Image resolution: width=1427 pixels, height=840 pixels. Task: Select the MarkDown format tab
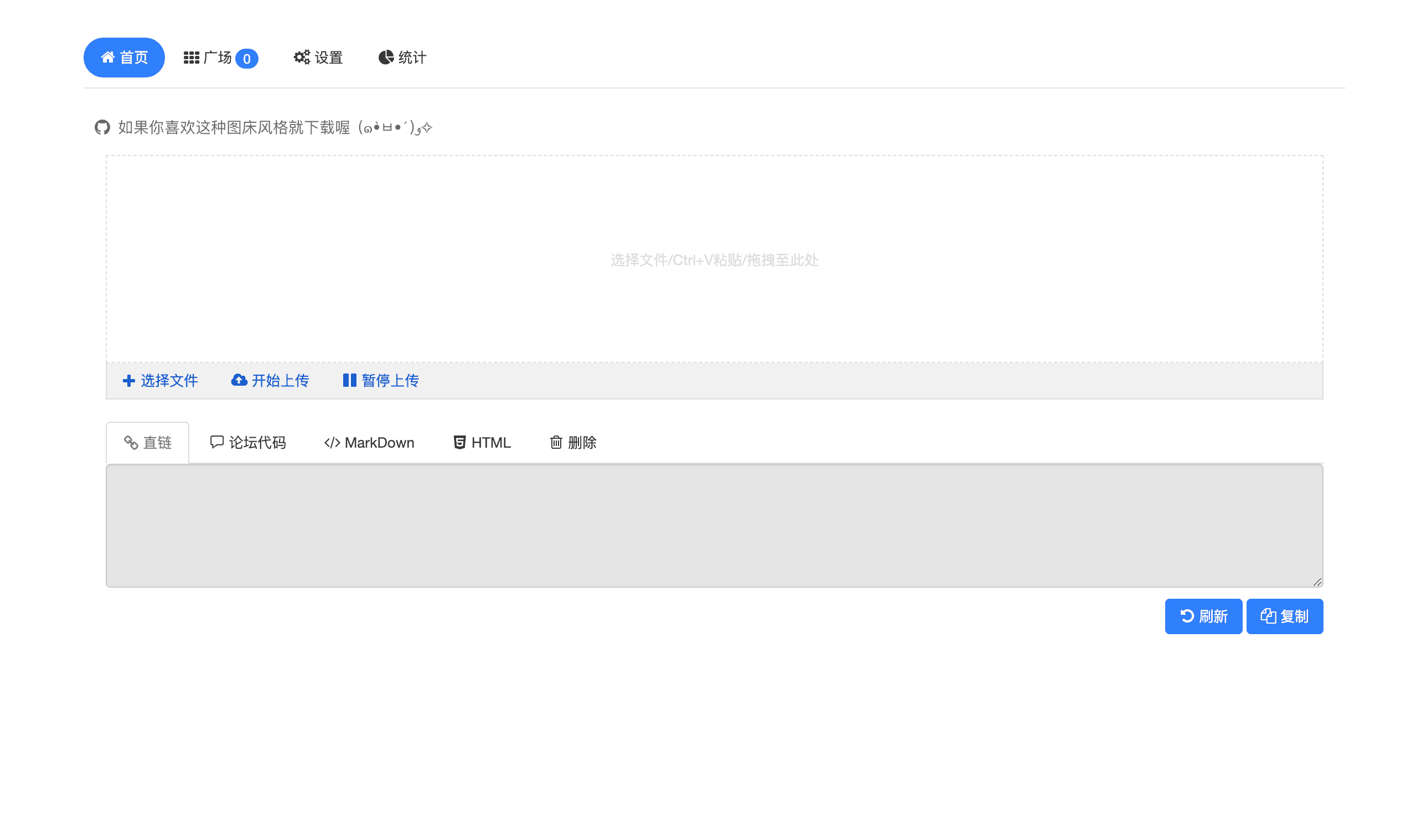(369, 443)
